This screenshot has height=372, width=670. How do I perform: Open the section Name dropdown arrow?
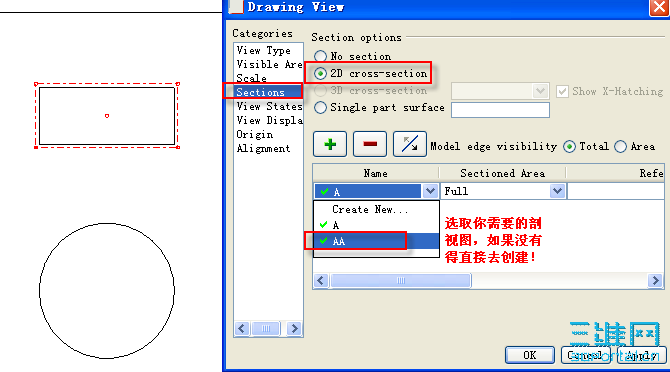coord(430,191)
